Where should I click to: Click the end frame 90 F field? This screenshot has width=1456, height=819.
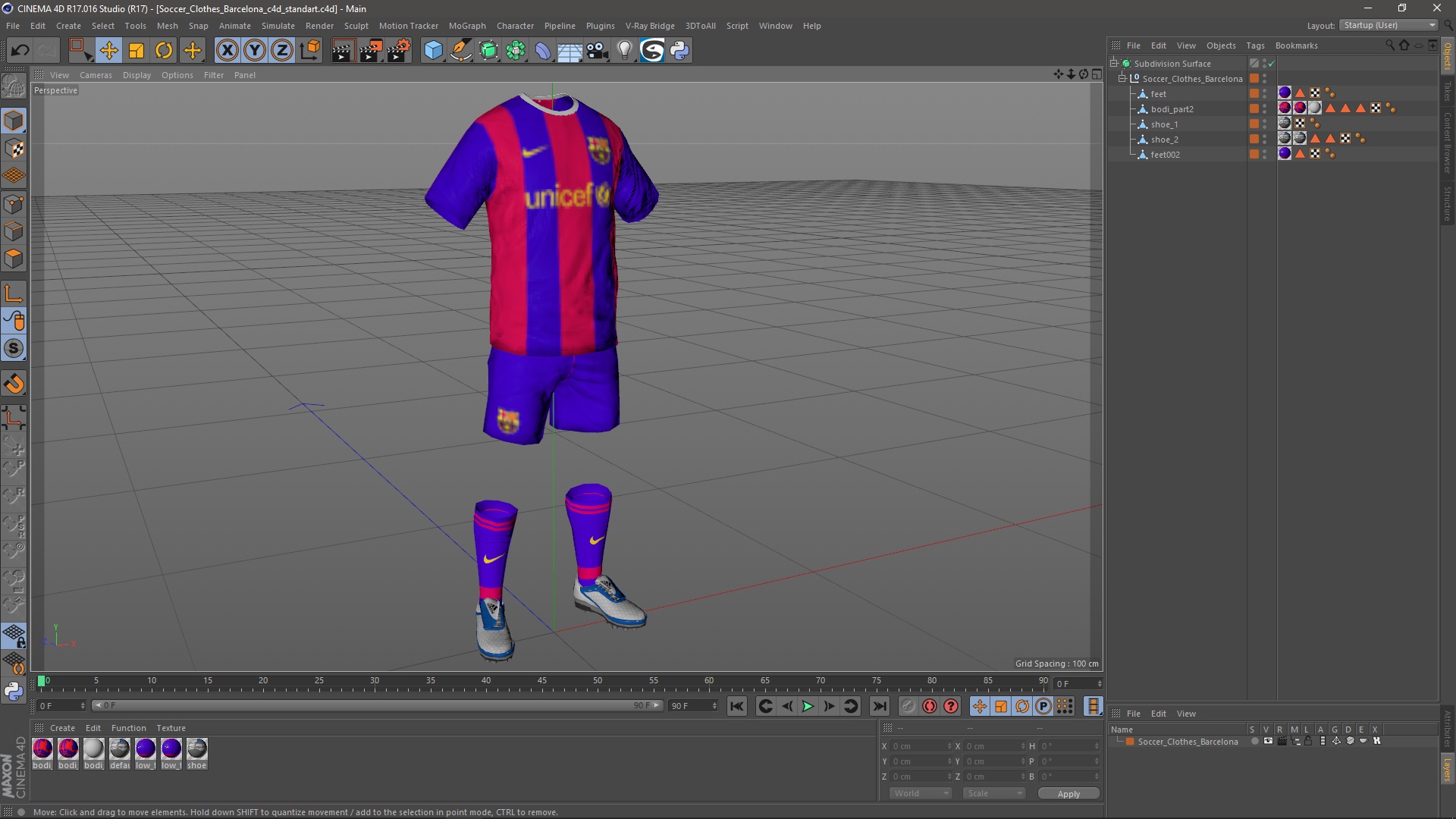(692, 706)
